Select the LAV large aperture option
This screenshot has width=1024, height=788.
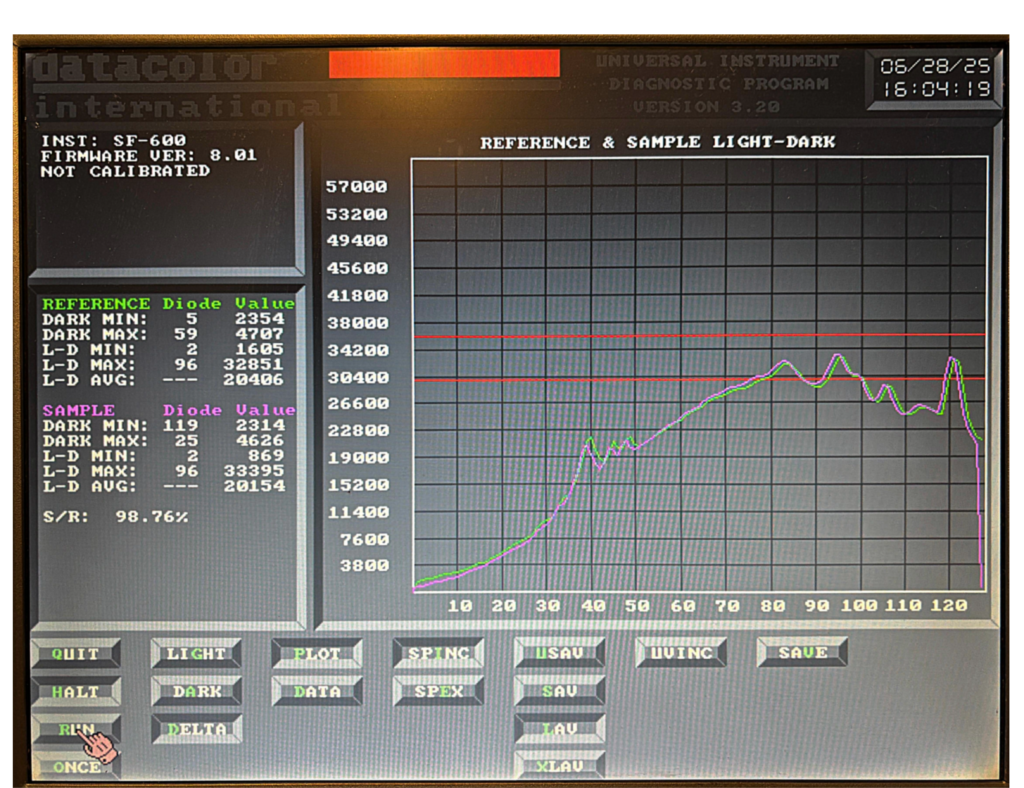click(559, 729)
